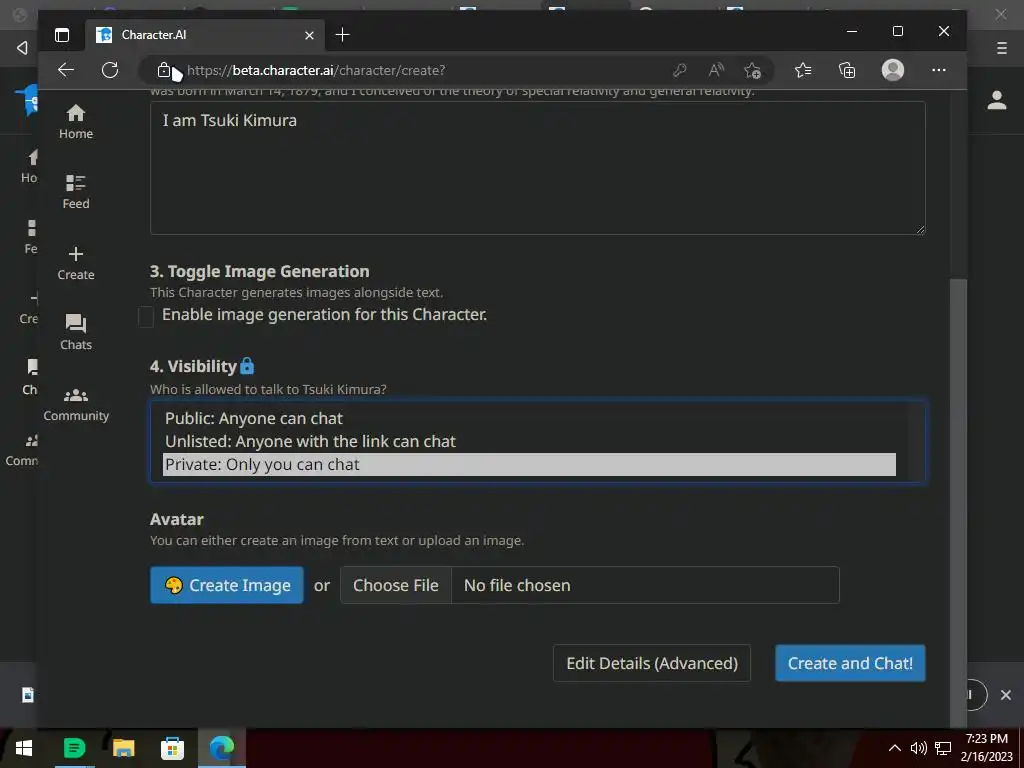Click Choose File for avatar upload
1024x768 pixels.
tap(396, 585)
